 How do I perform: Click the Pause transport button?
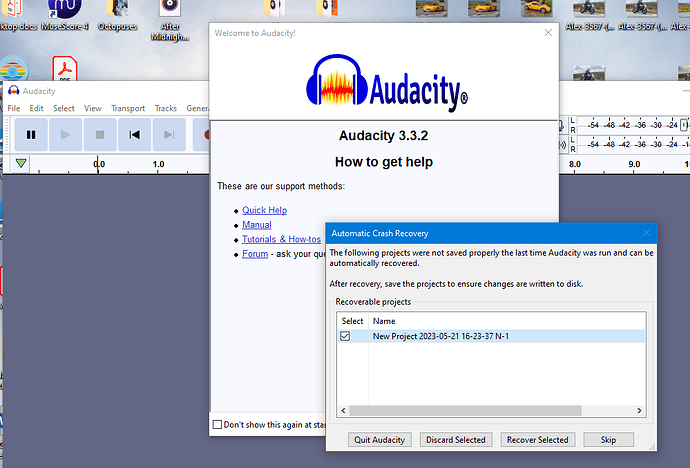click(31, 135)
